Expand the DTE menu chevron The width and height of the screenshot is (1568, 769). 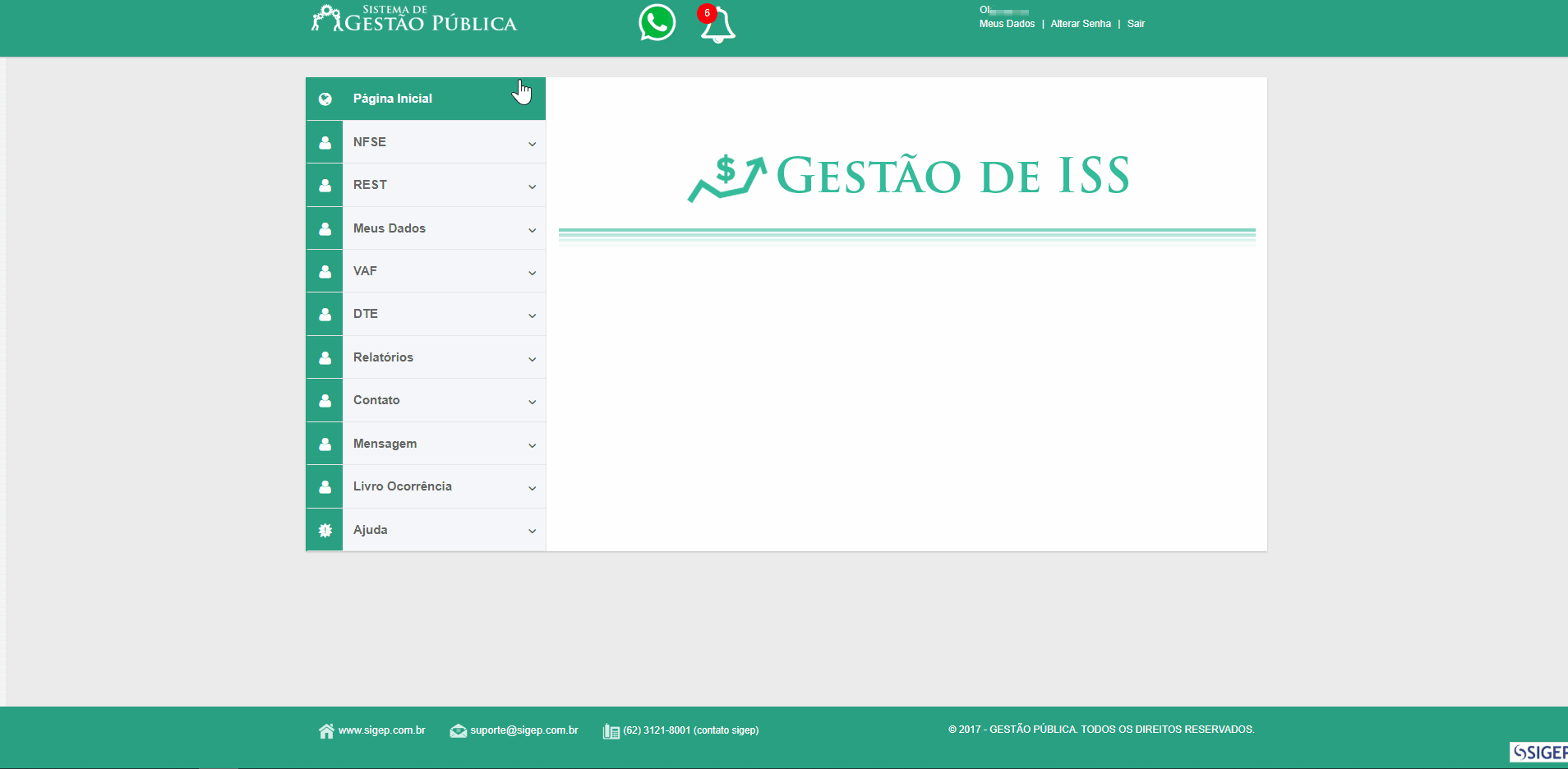pos(533,315)
